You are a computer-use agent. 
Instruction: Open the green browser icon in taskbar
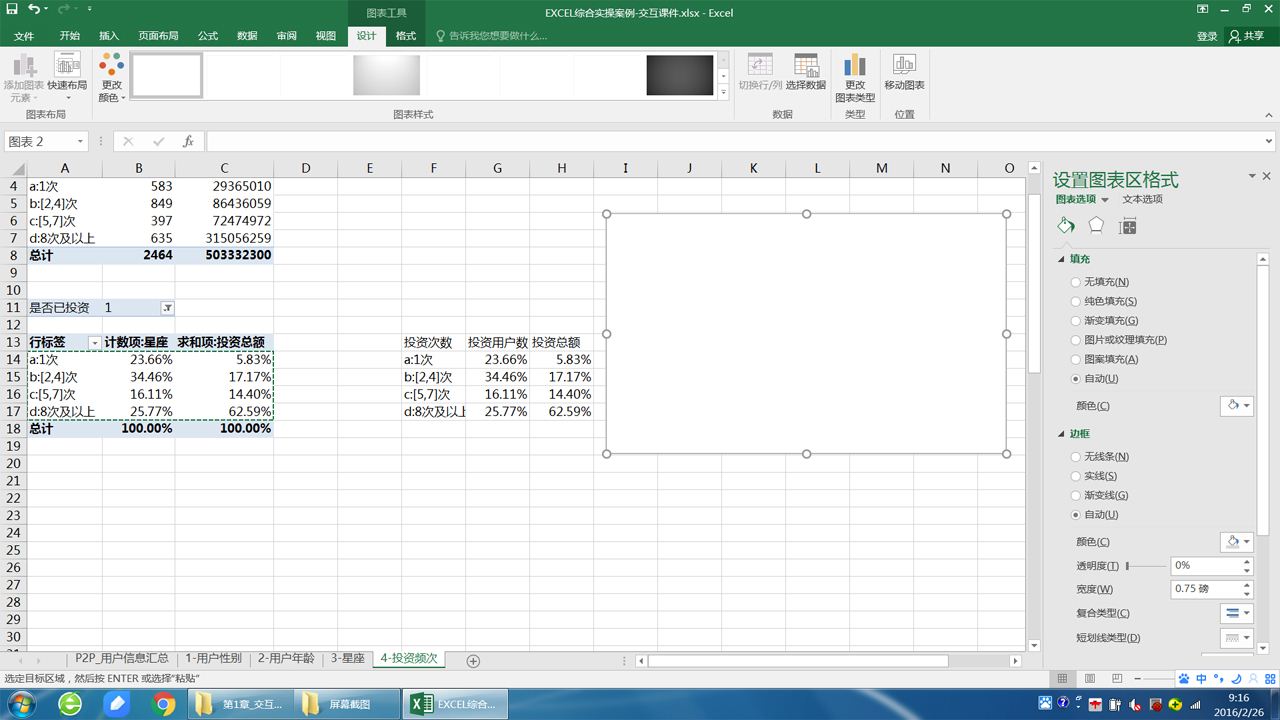[70, 704]
